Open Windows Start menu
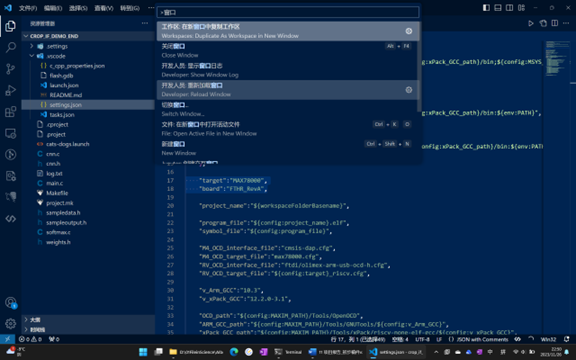 143,352
